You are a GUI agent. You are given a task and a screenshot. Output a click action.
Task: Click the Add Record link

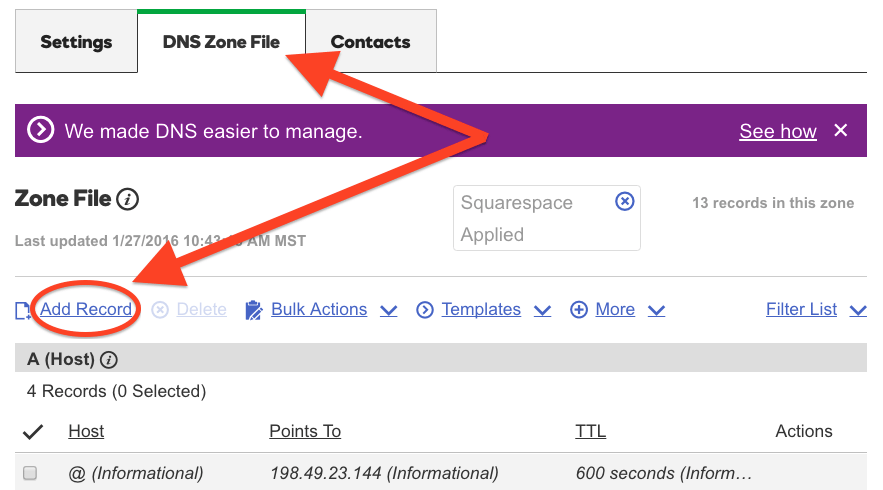click(86, 309)
